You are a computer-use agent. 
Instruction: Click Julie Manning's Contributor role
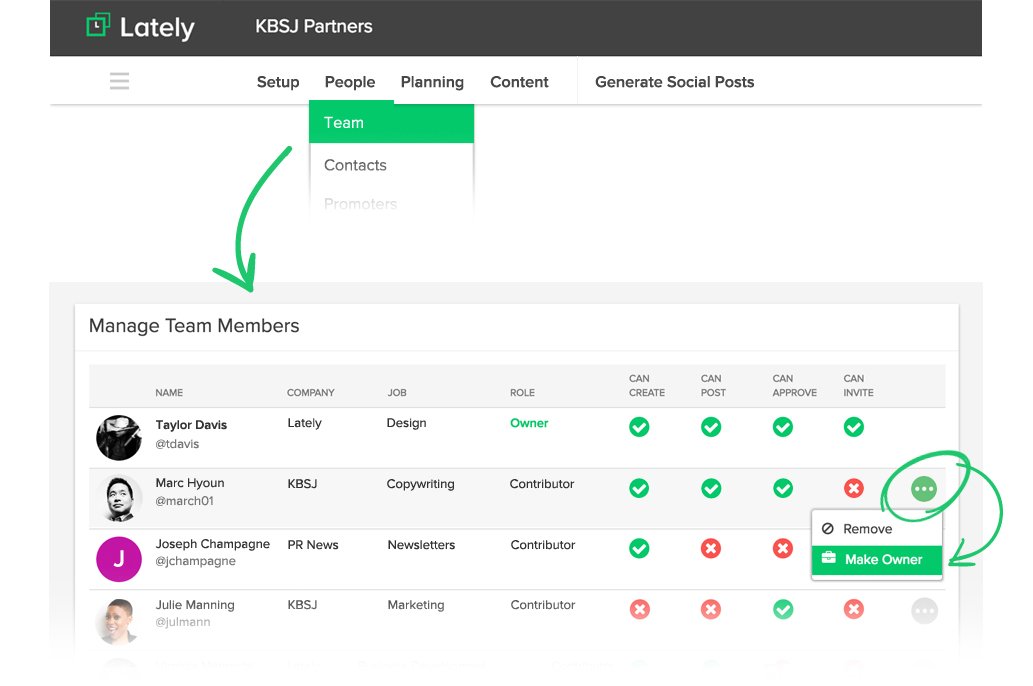click(x=543, y=605)
